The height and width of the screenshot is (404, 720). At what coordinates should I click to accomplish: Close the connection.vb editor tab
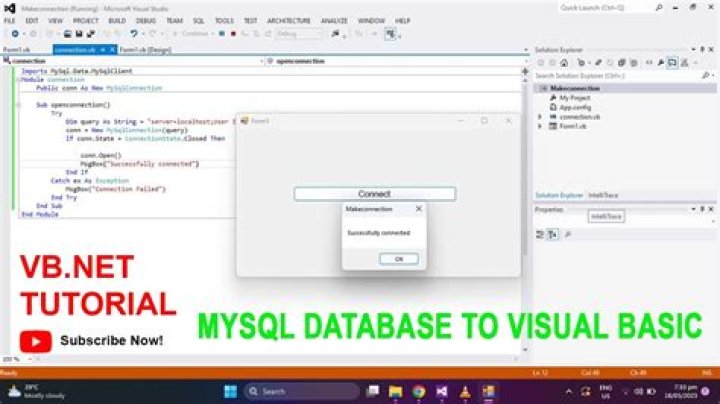(x=112, y=50)
